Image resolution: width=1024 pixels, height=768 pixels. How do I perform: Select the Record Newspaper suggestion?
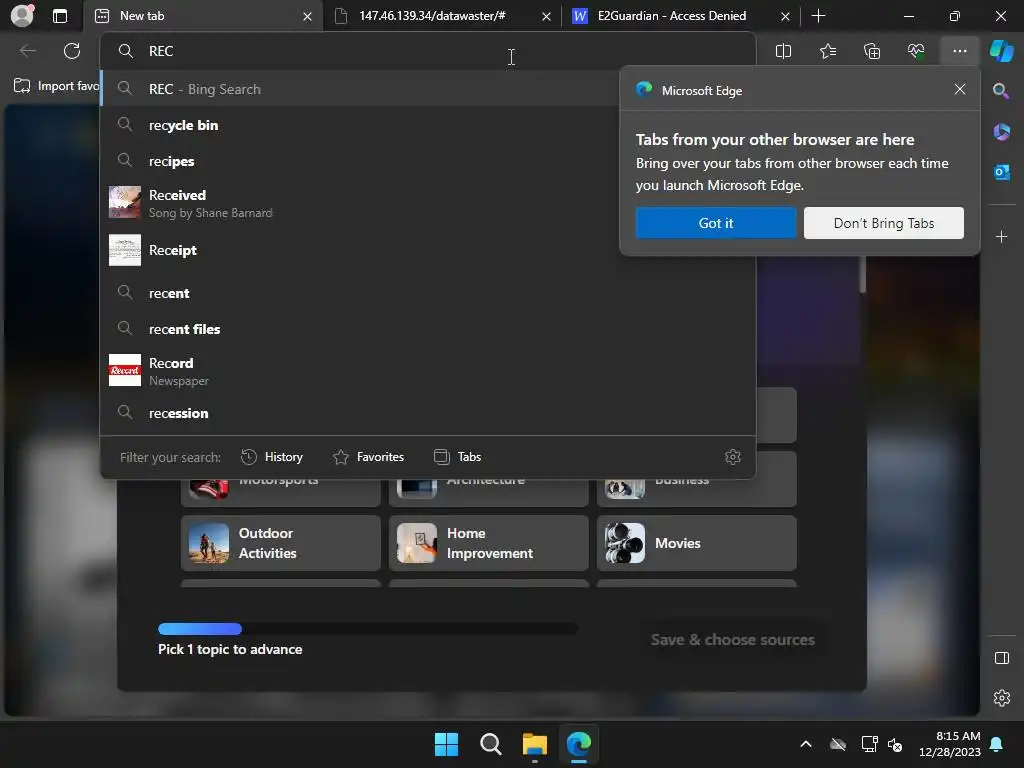[428, 371]
